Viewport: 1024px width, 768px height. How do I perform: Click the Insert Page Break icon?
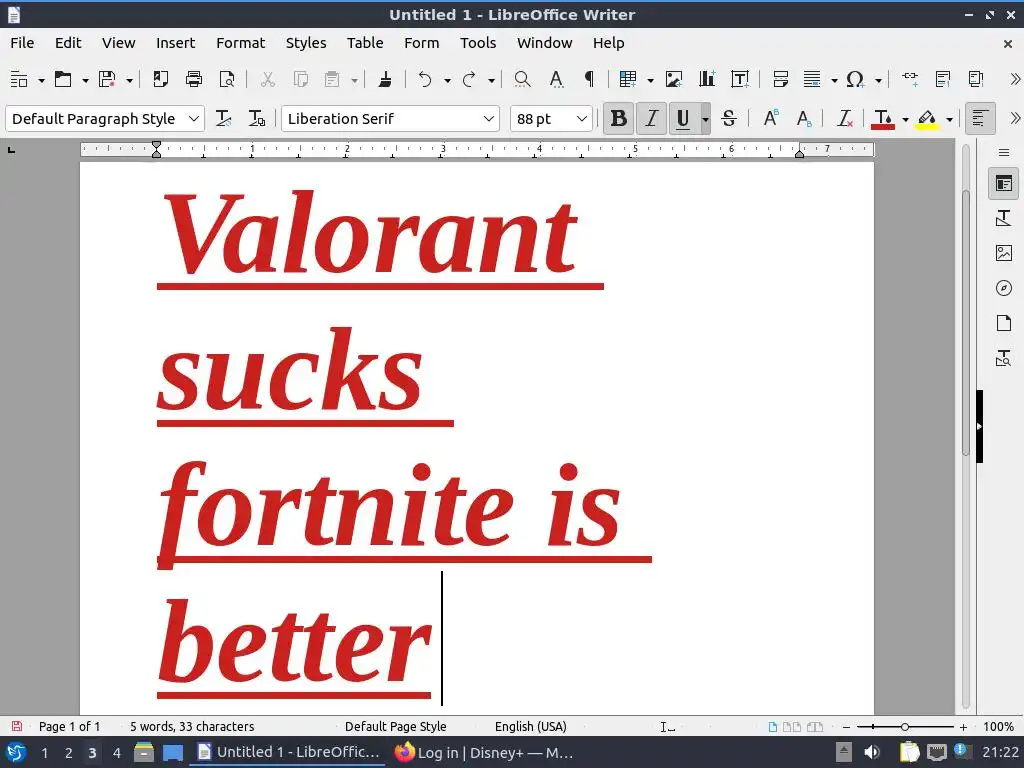coord(780,80)
